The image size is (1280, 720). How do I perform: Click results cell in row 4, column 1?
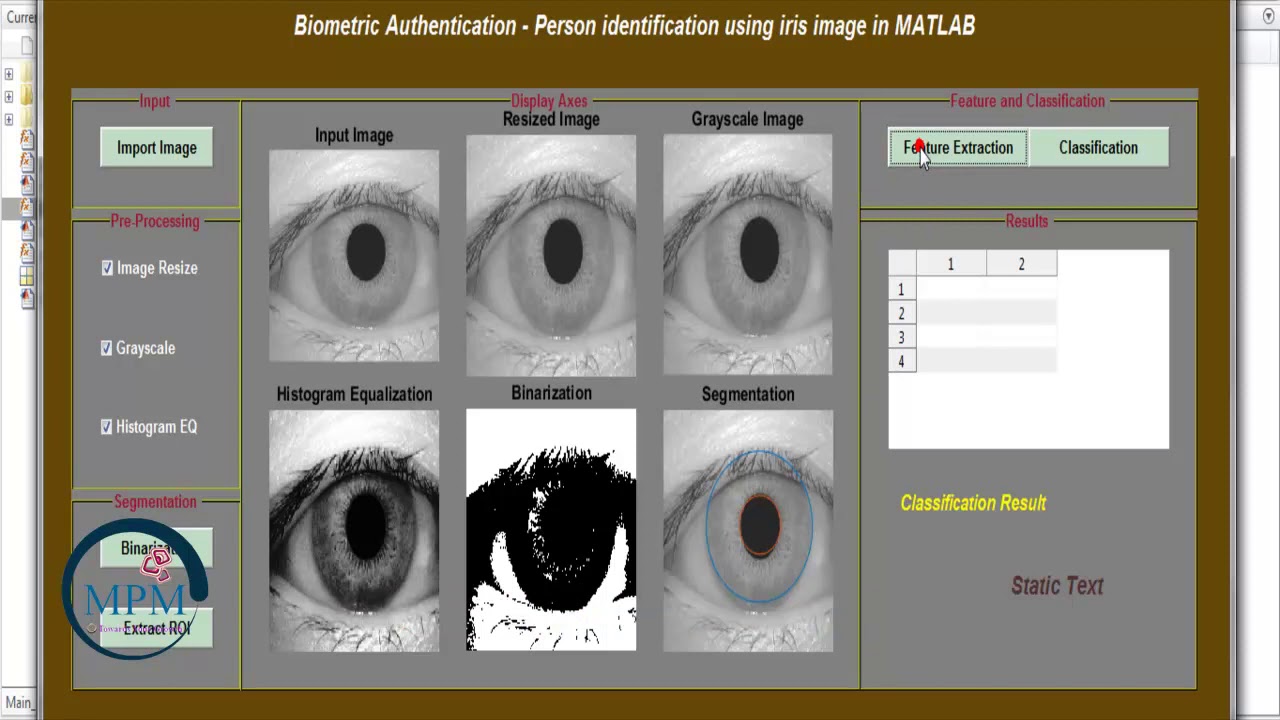(951, 361)
